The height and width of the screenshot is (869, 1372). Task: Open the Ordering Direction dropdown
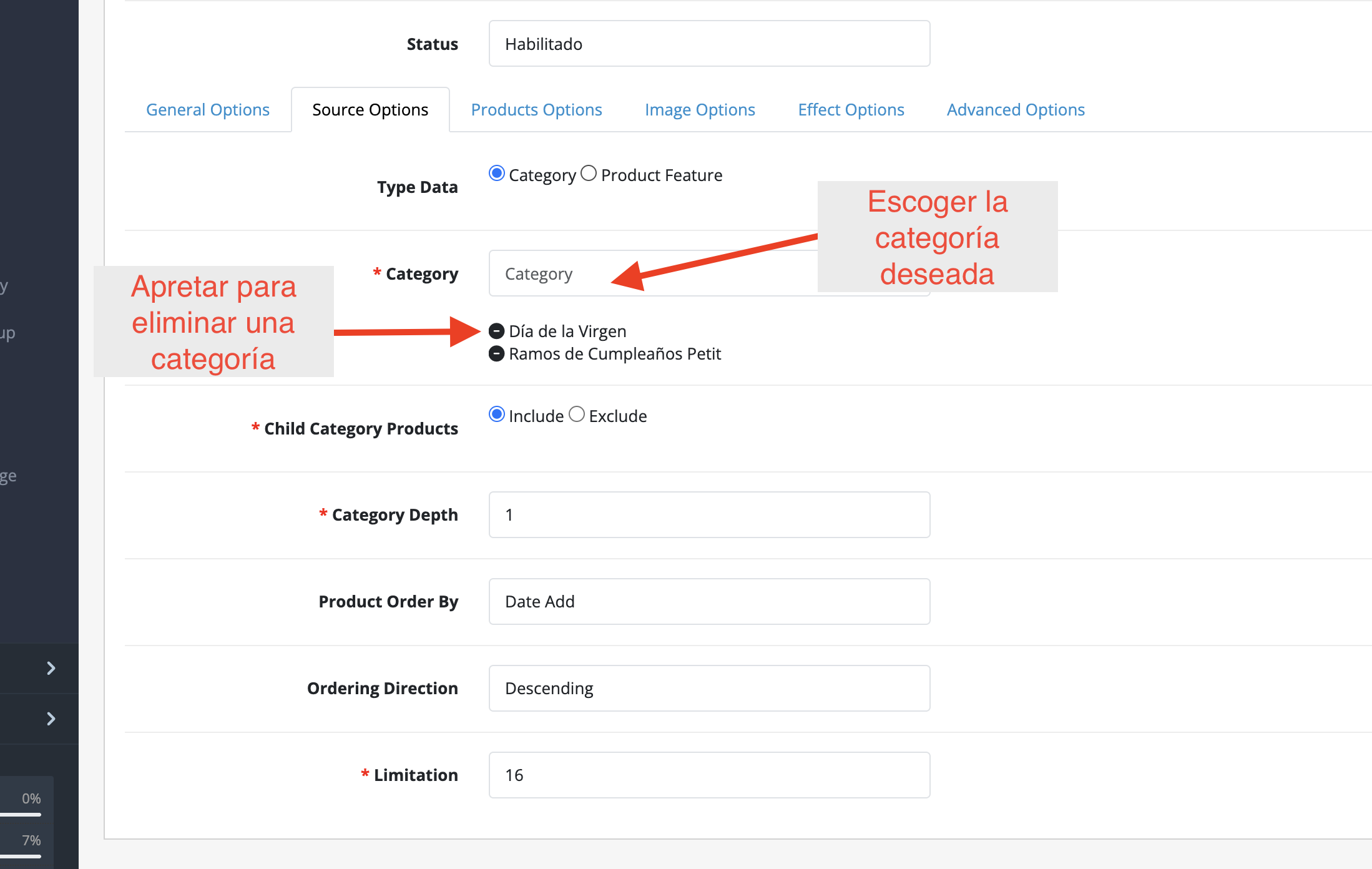click(709, 688)
